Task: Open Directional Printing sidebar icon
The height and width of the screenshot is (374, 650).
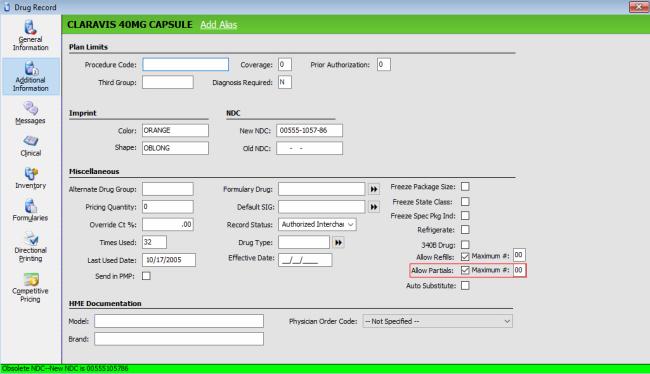Action: click(x=30, y=238)
